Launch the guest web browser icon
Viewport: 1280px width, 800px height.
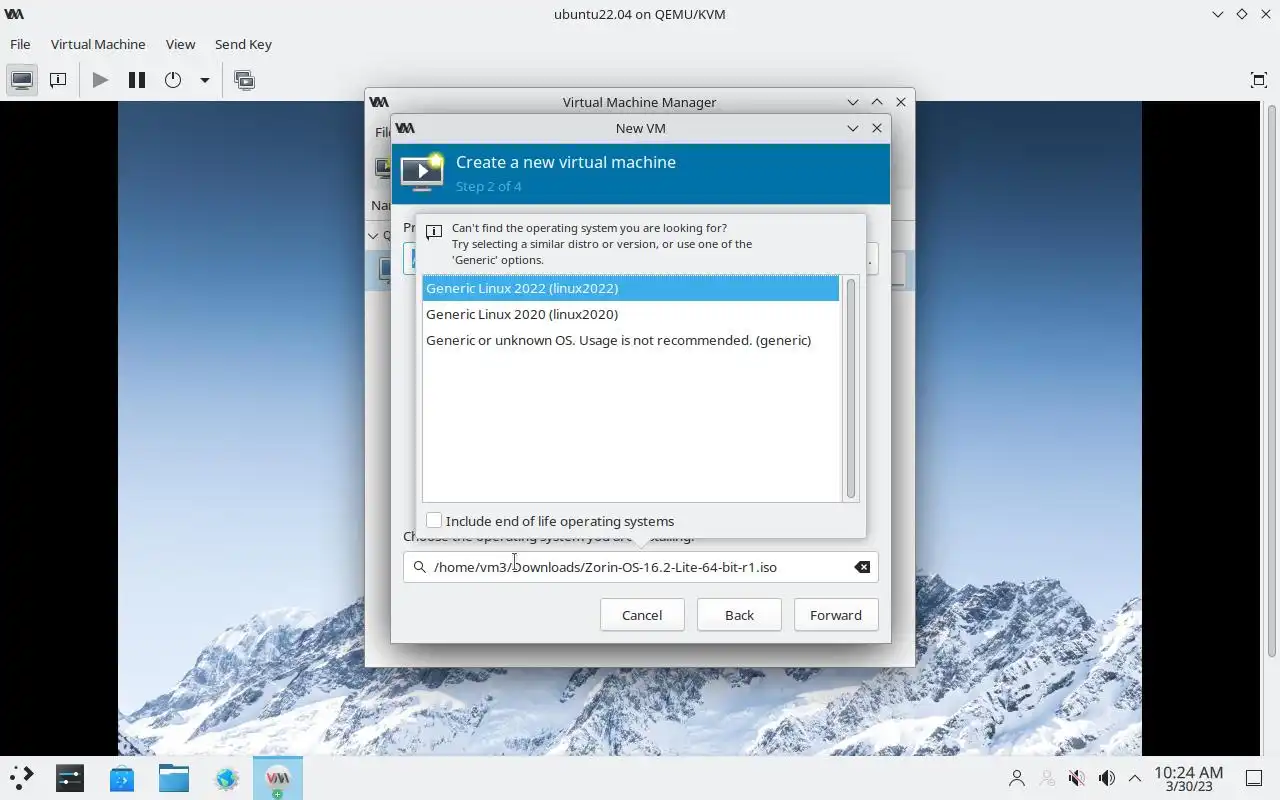[x=226, y=778]
